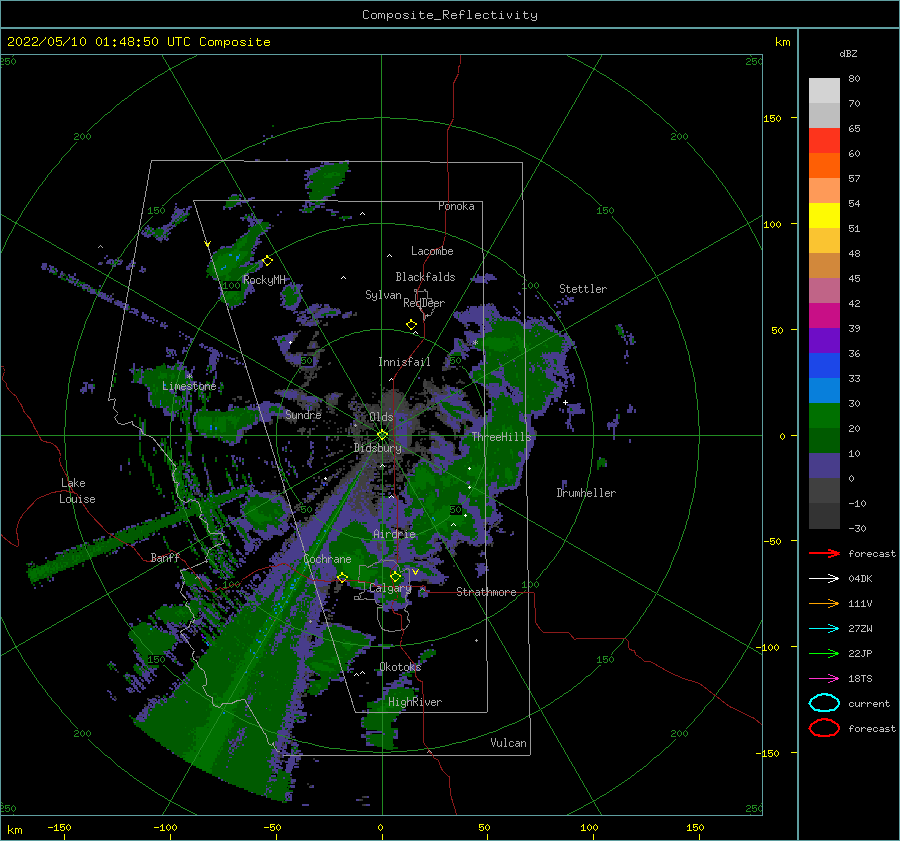Click the yellow diamond marker near Cochrane

[x=342, y=577]
